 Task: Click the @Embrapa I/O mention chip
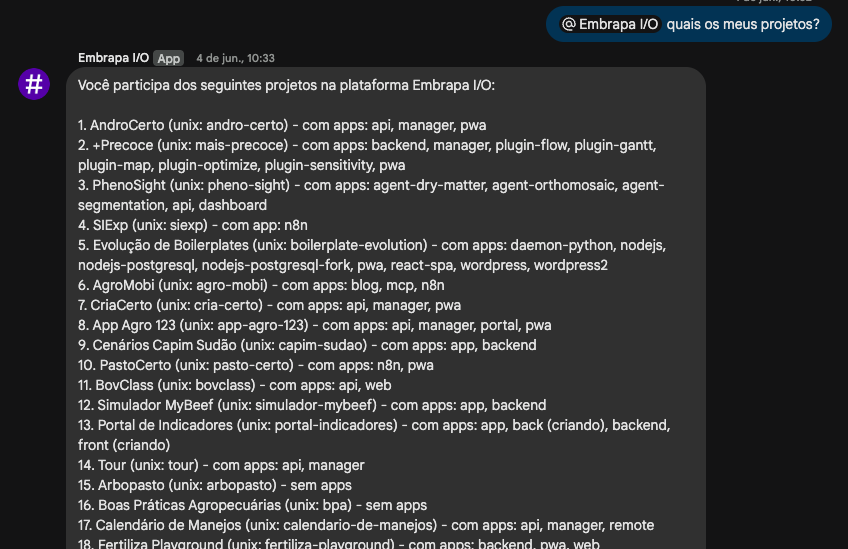(x=610, y=24)
